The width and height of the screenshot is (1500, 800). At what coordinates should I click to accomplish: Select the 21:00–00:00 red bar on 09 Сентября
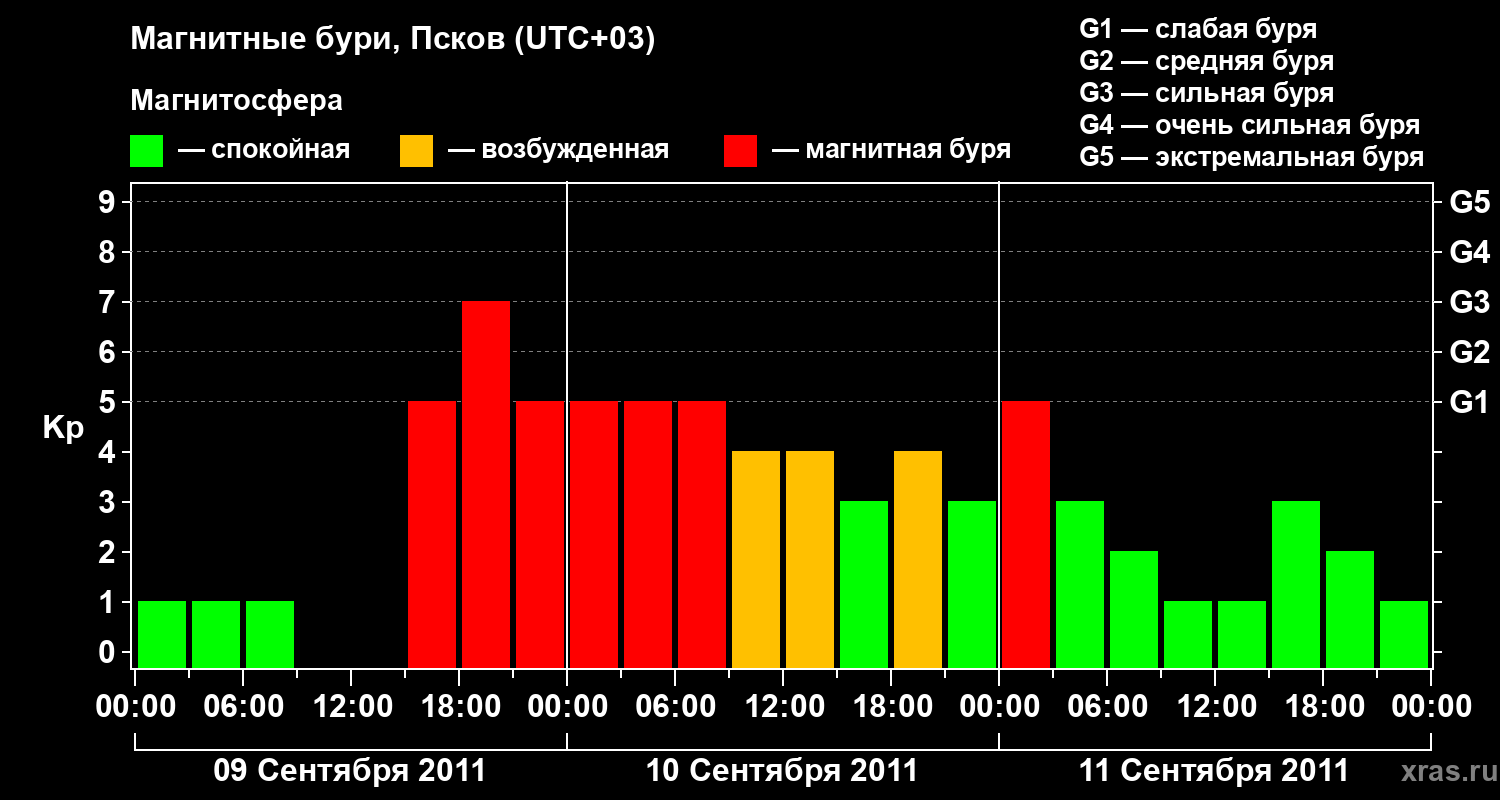coord(540,534)
